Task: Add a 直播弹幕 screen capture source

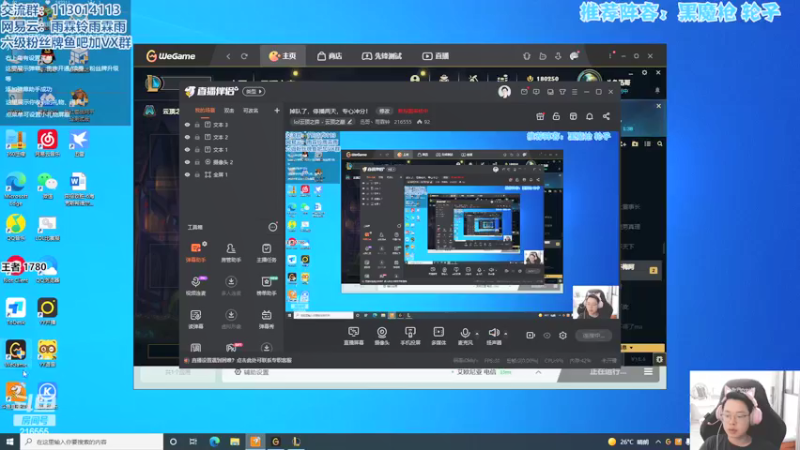Action: [x=354, y=336]
